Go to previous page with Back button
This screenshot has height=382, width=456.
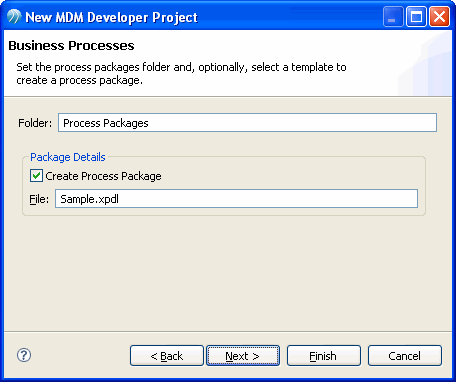tap(167, 356)
